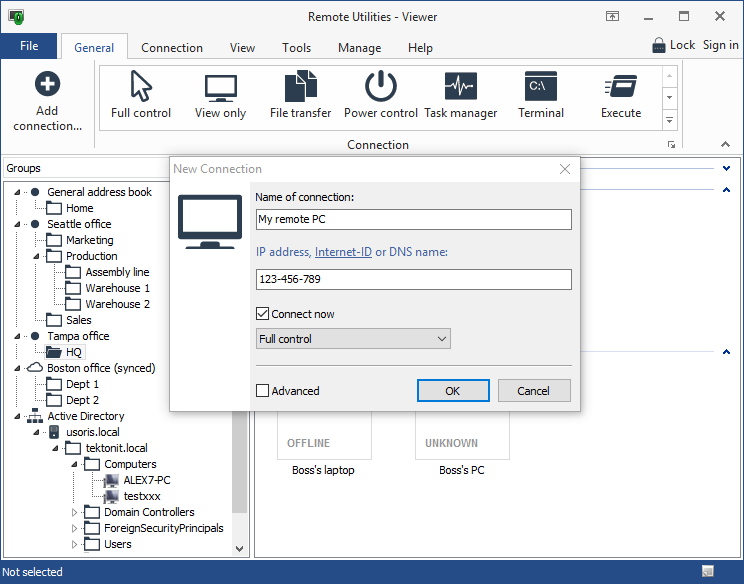Screen dimensions: 744x584
Task: Open the Tools ribbon tab
Action: [x=296, y=48]
